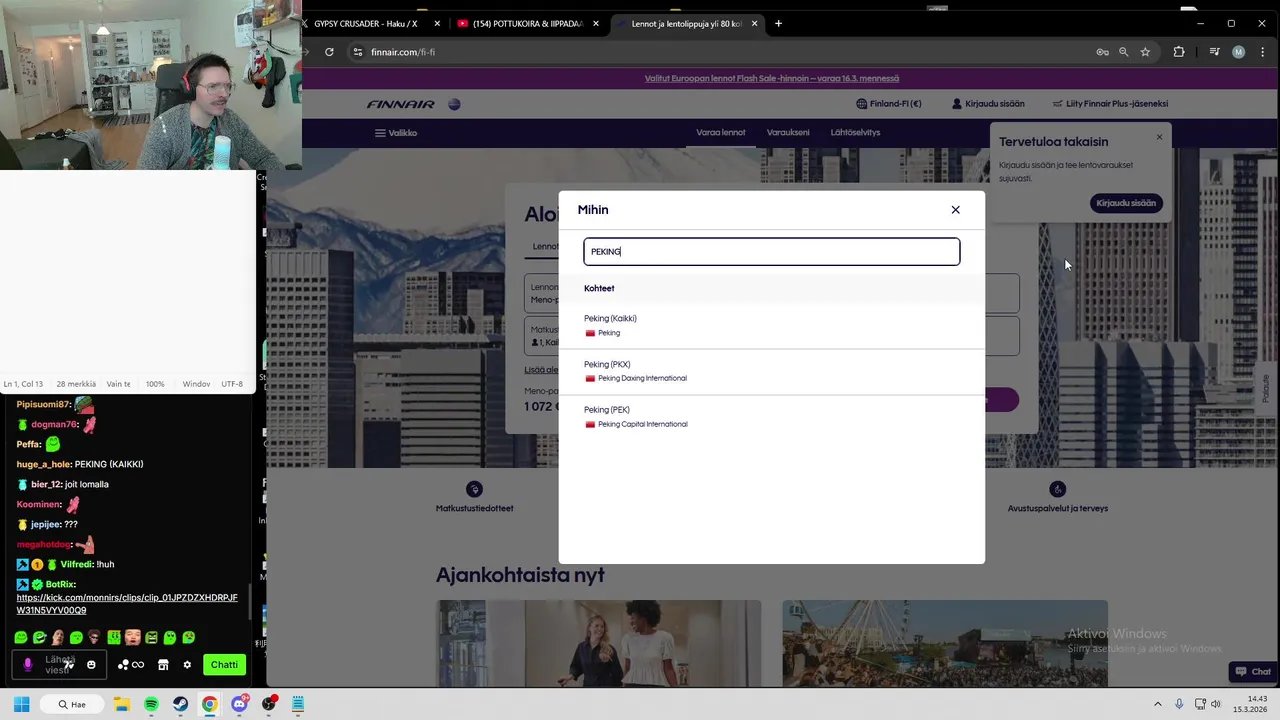Click the purple microphone icon in chat
The height and width of the screenshot is (720, 1280).
click(x=27, y=665)
